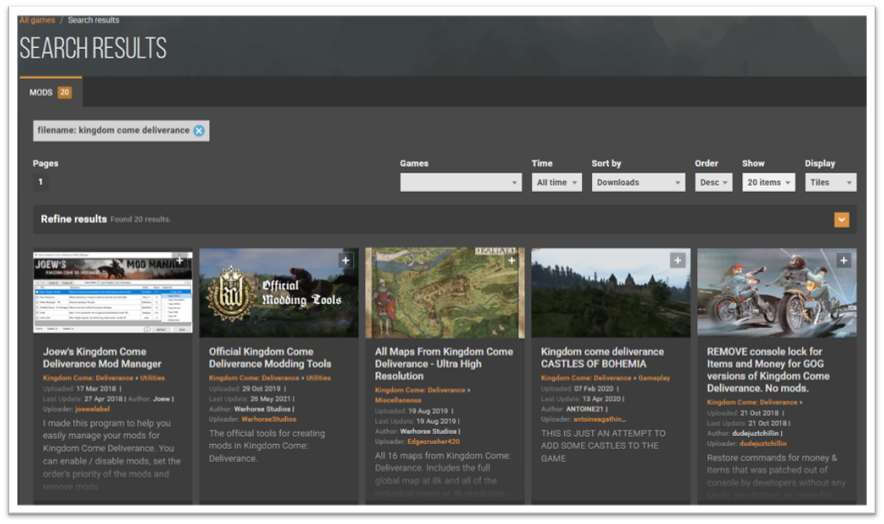This screenshot has width=884, height=524.
Task: Click Kingdom Come: Deliverance link under REMOVE console tile
Action: [752, 403]
